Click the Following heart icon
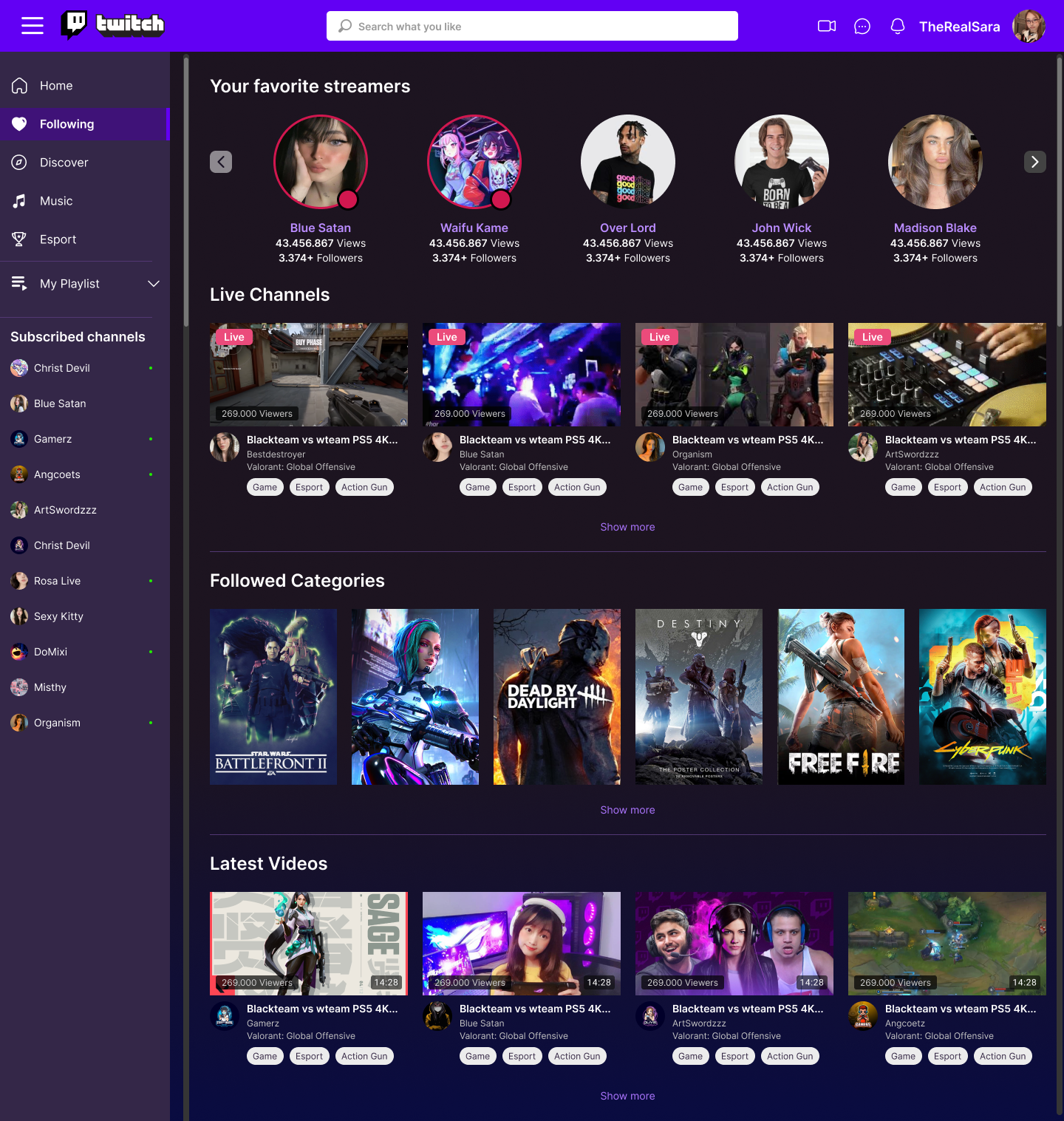This screenshot has width=1064, height=1121. tap(19, 124)
